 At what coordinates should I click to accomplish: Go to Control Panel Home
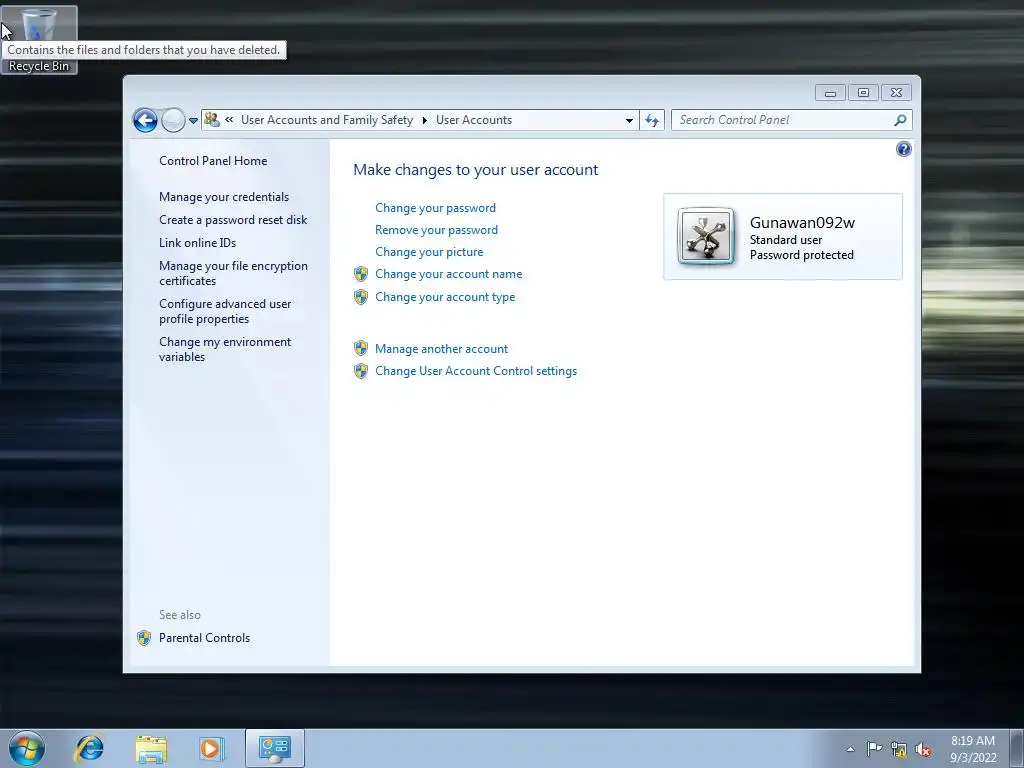click(213, 161)
